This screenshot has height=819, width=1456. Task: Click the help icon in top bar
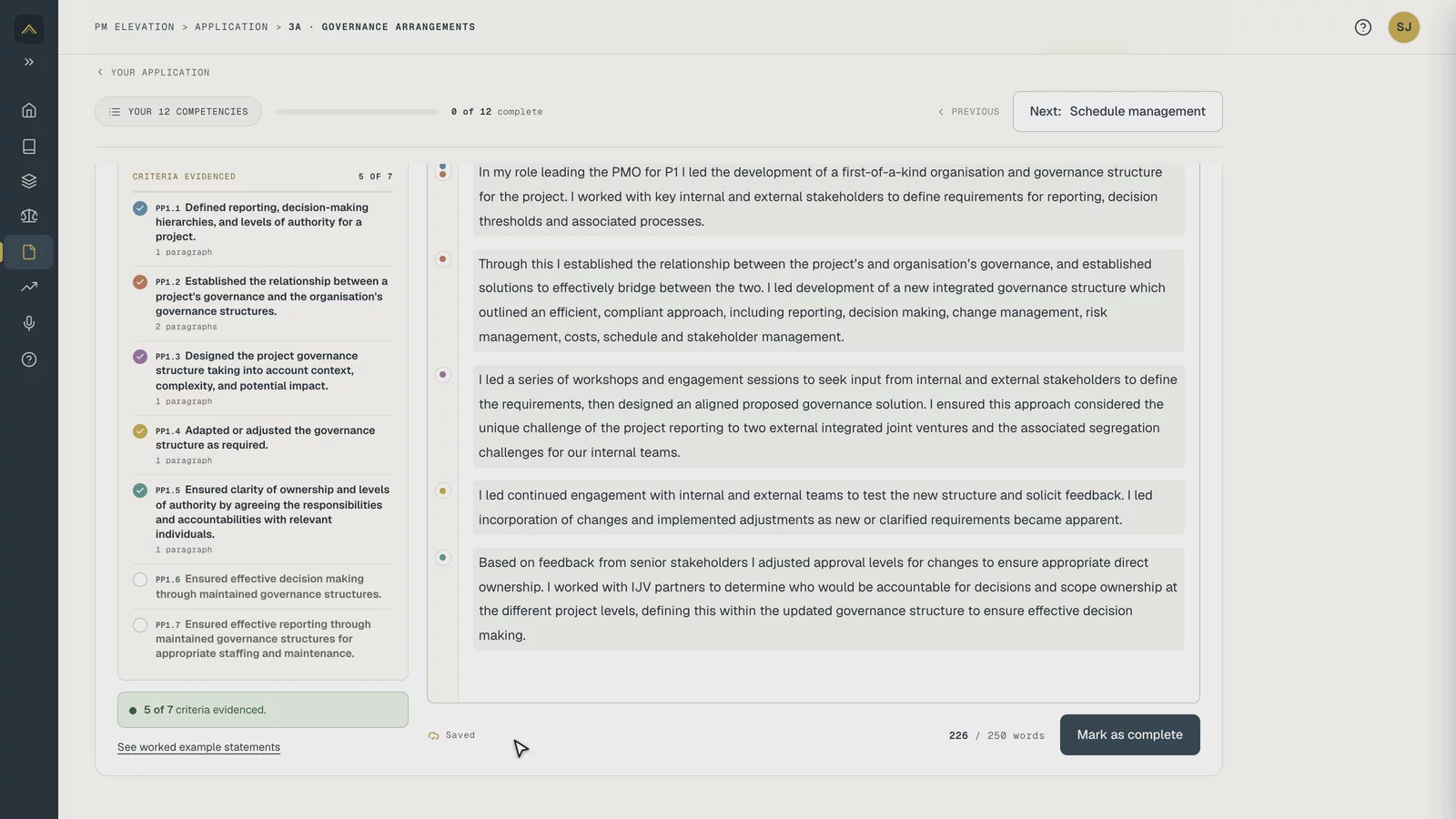1362,27
